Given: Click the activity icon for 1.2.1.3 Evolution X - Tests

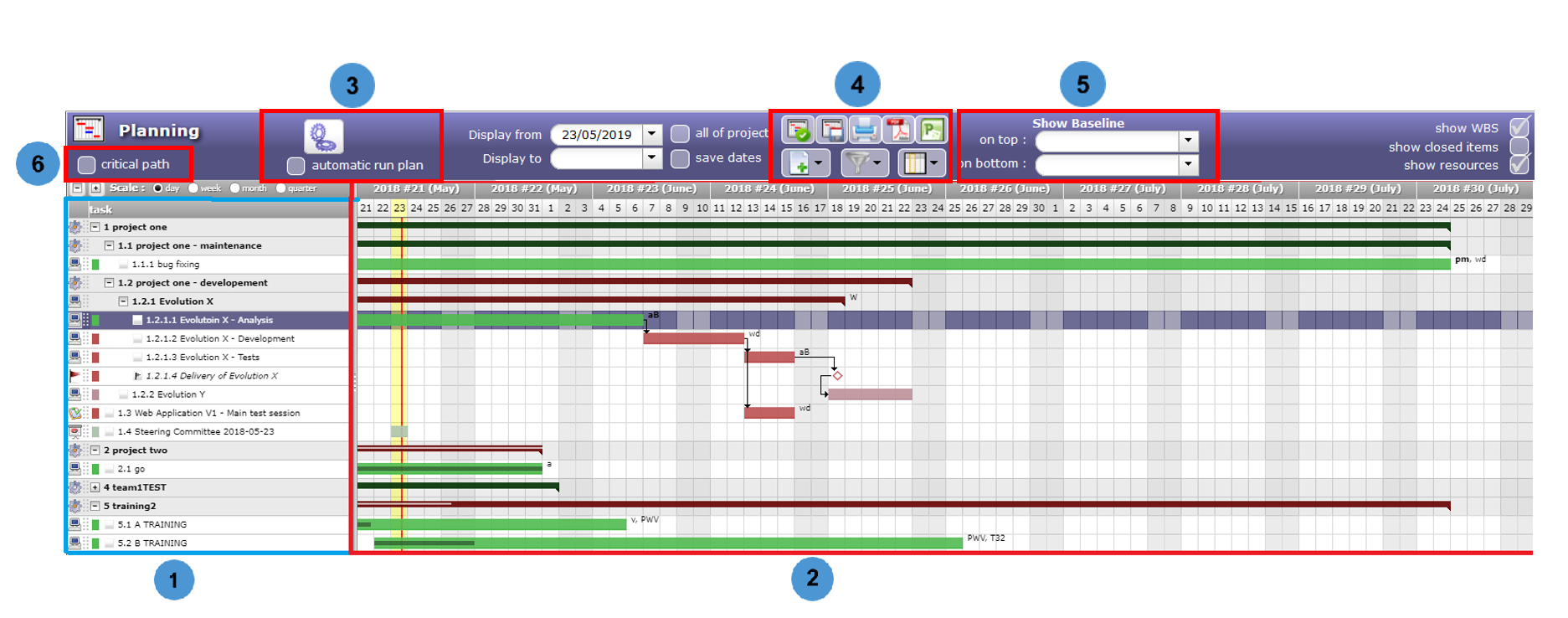Looking at the screenshot, I should [x=75, y=357].
